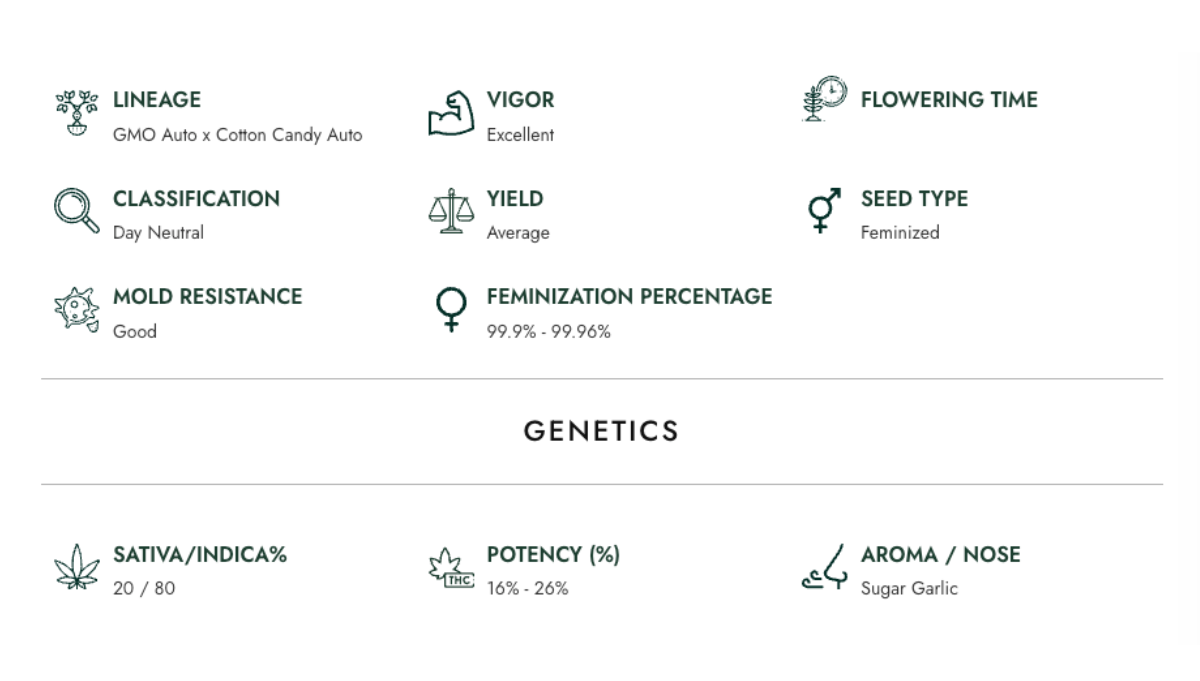This screenshot has height=681, width=1200.
Task: Click the Lineage plant tree icon
Action: [76, 112]
